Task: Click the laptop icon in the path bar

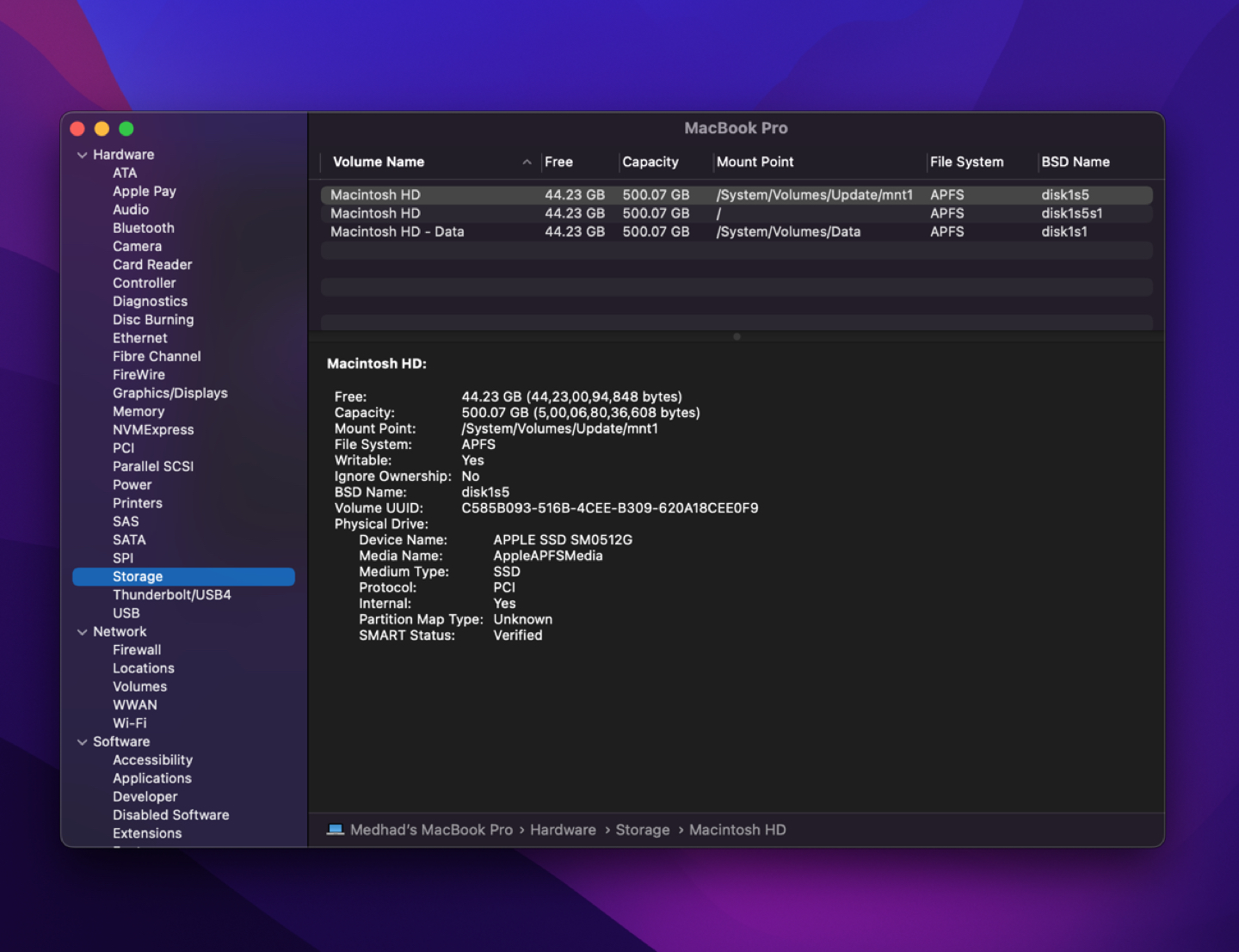Action: pos(336,830)
